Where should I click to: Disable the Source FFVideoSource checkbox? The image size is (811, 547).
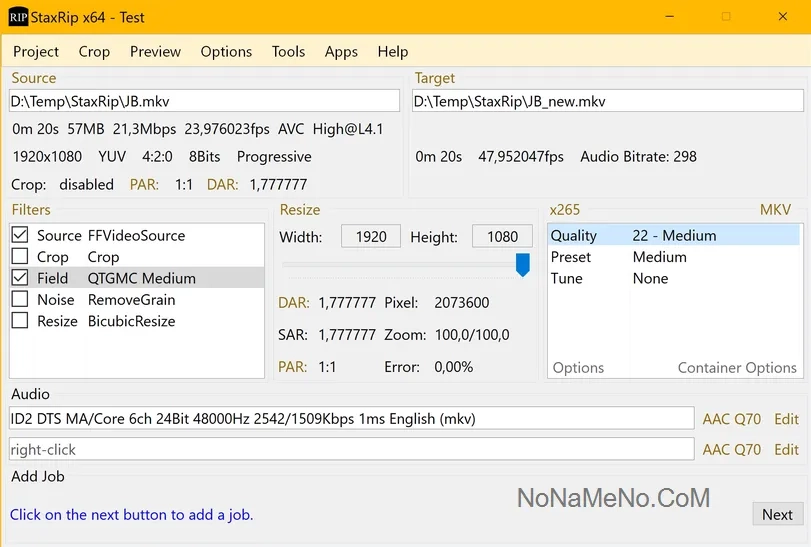click(20, 236)
